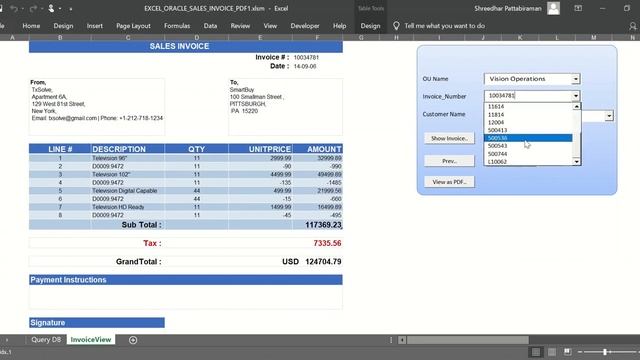Screen dimensions: 640x360
Task: Open the Formulas ribbon tab
Action: 177,26
